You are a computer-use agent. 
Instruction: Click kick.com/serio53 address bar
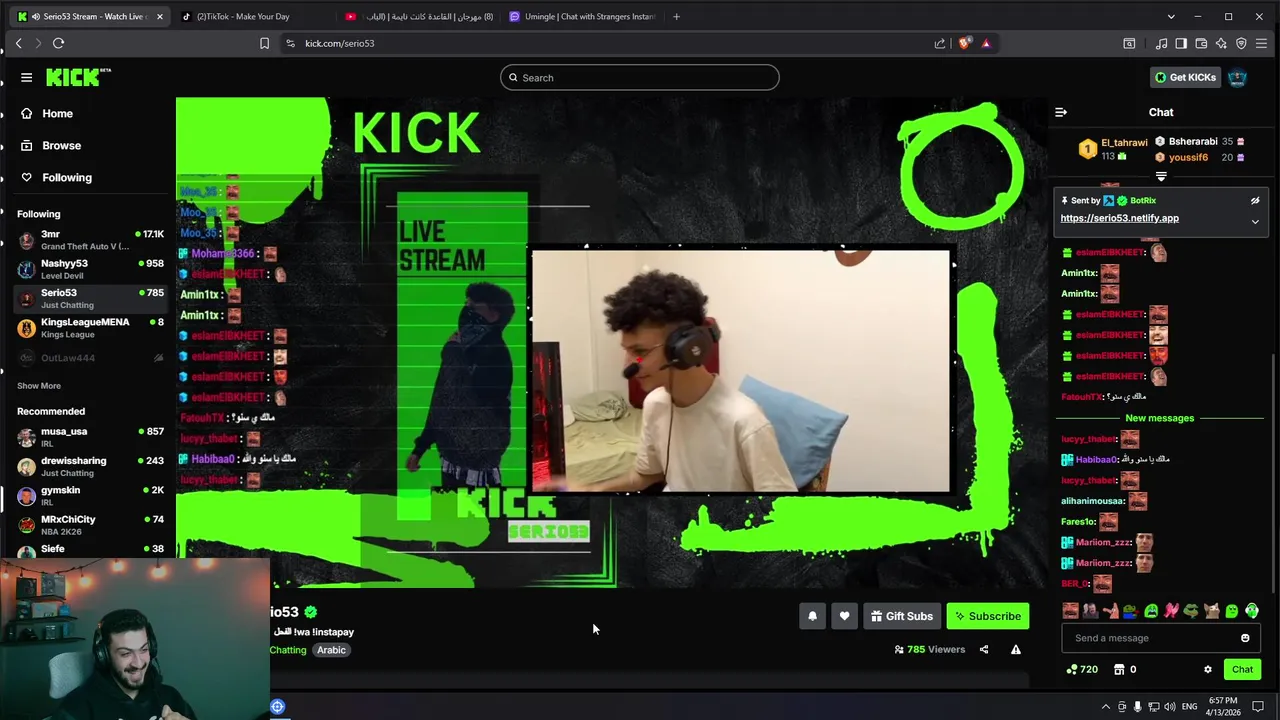[x=340, y=43]
